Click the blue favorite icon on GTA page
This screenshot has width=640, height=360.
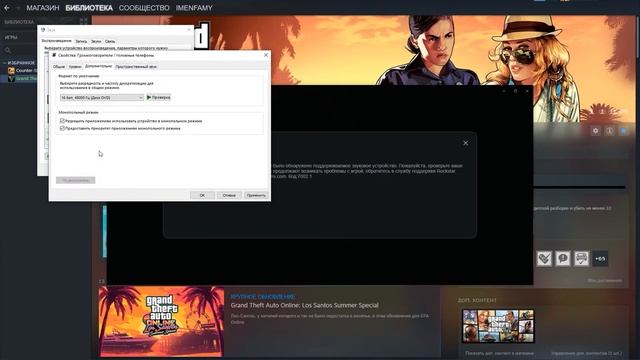(624, 131)
